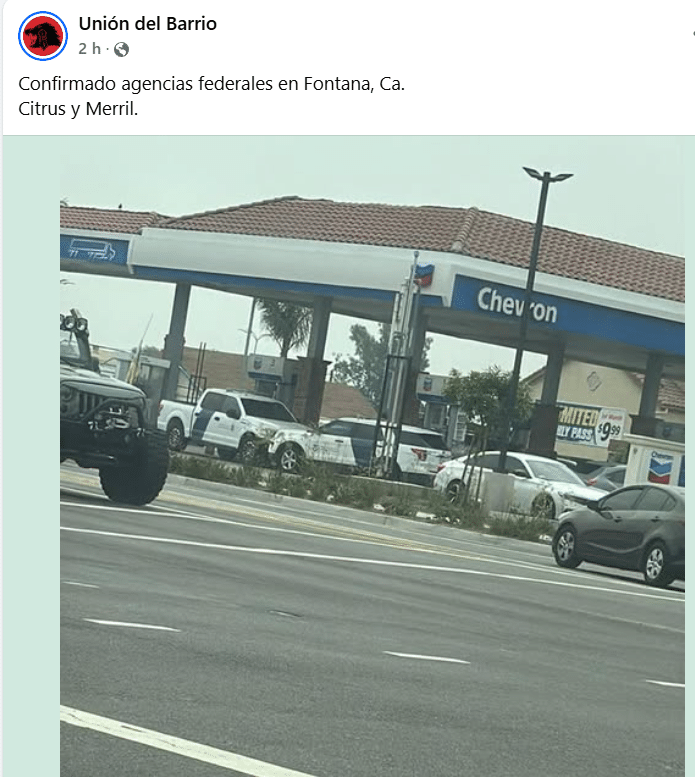This screenshot has width=695, height=777.
Task: Click the 'Citrus y Merril.' text line
Action: click(x=78, y=109)
